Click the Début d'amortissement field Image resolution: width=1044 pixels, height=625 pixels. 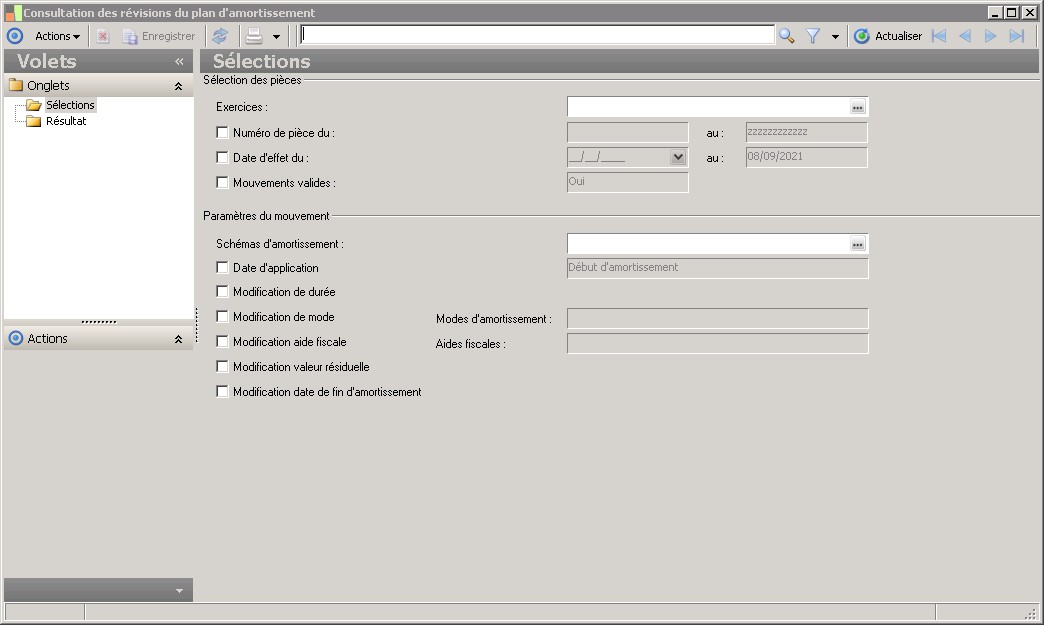[718, 268]
